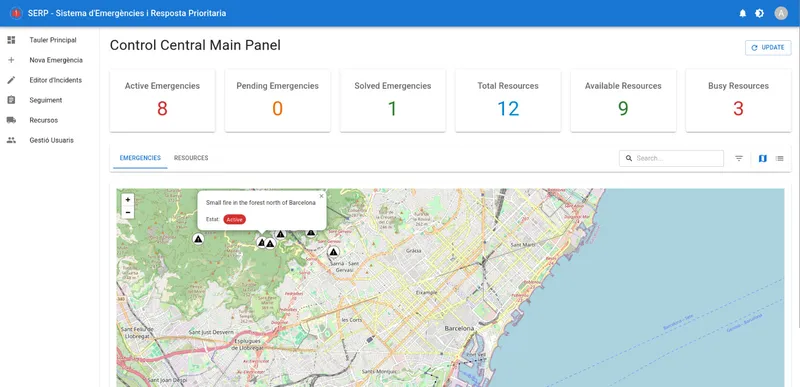Screen dimensions: 800x387
Task: Click the Available Resources card
Action: click(623, 100)
